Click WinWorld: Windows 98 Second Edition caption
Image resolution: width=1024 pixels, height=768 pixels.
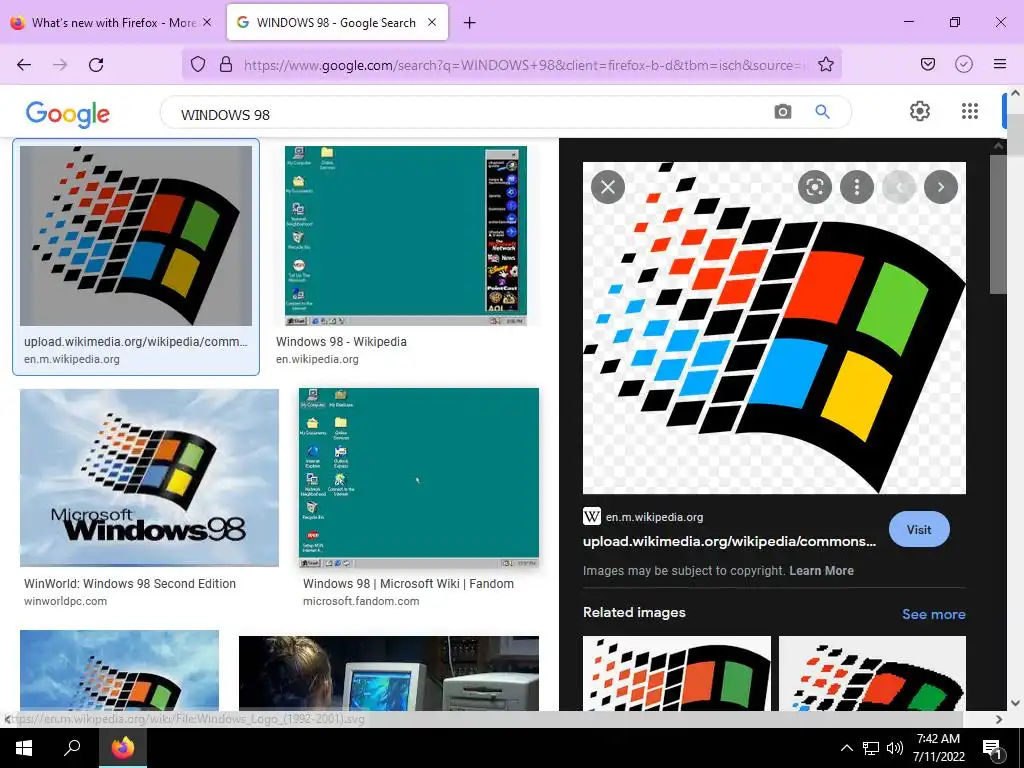[130, 584]
